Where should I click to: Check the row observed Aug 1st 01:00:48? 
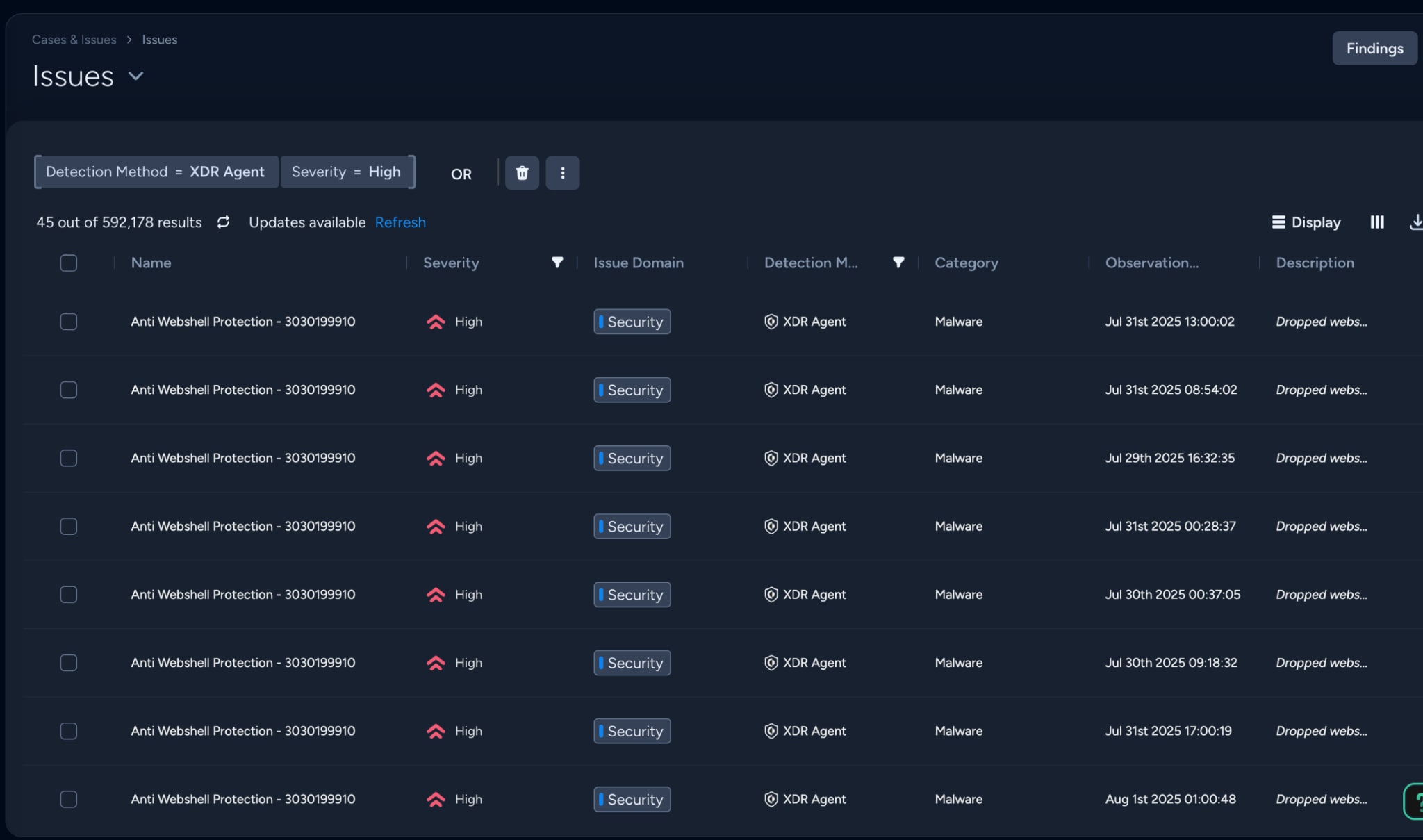point(68,799)
